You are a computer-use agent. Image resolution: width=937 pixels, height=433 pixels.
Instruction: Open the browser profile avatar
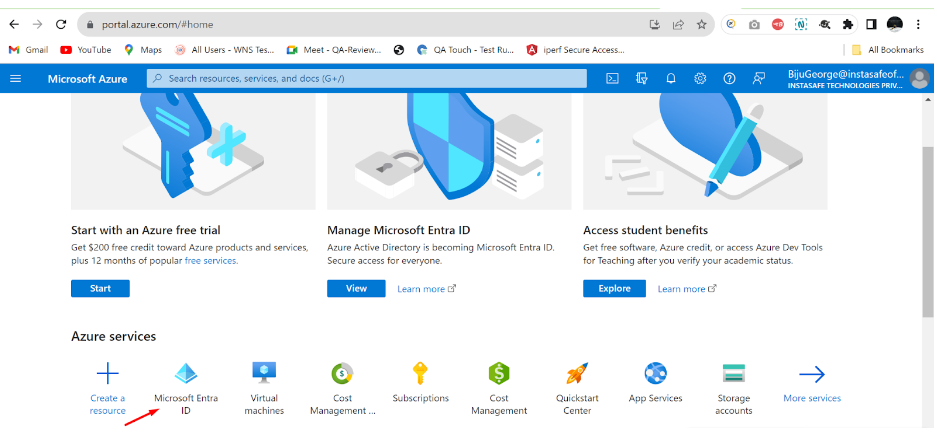(895, 24)
